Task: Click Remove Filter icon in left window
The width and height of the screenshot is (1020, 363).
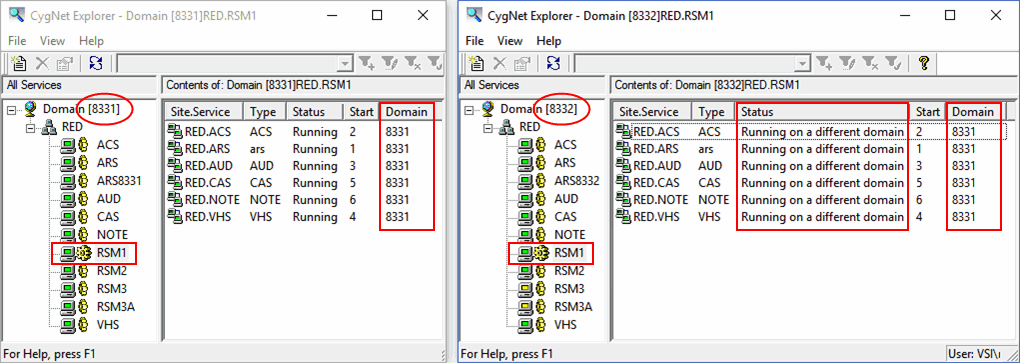Action: click(x=413, y=63)
